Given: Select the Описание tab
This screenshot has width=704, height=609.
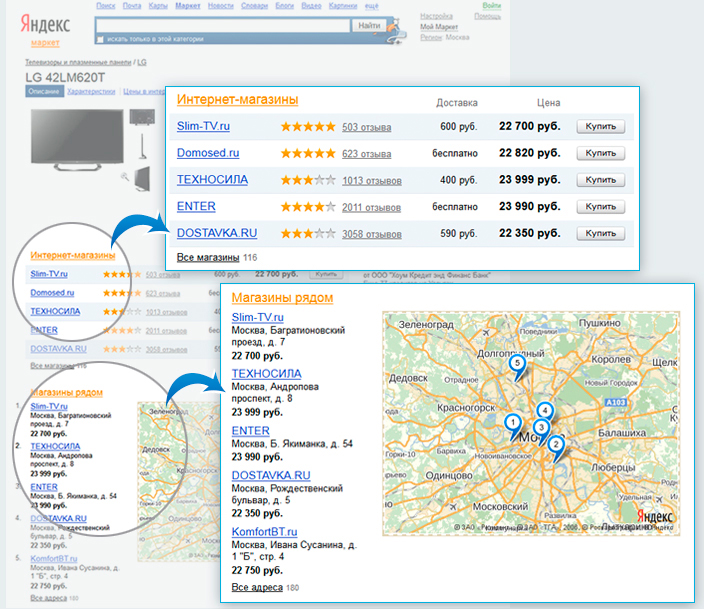Looking at the screenshot, I should (44, 91).
